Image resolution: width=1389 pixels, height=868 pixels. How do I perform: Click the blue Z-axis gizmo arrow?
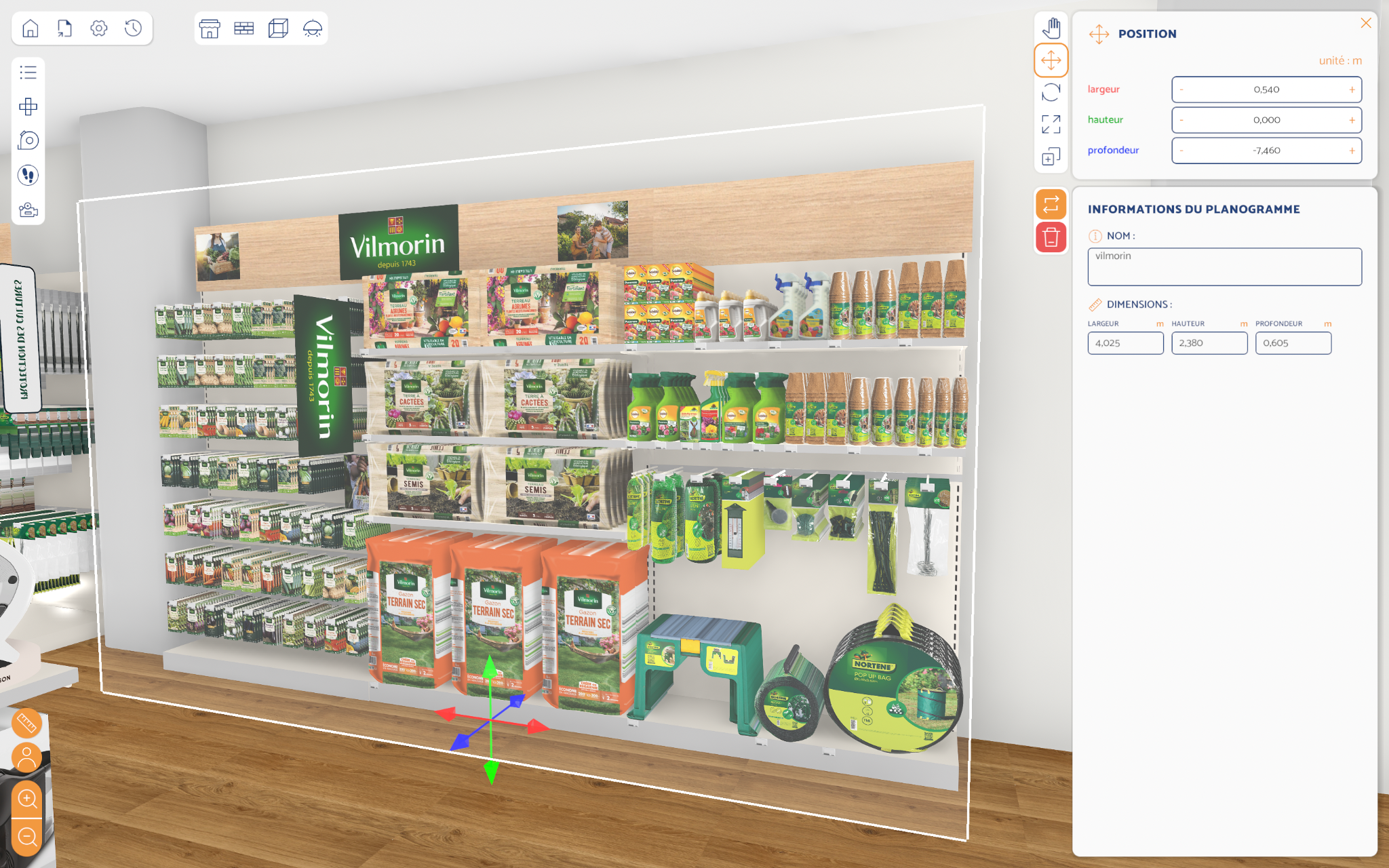pyautogui.click(x=461, y=742)
